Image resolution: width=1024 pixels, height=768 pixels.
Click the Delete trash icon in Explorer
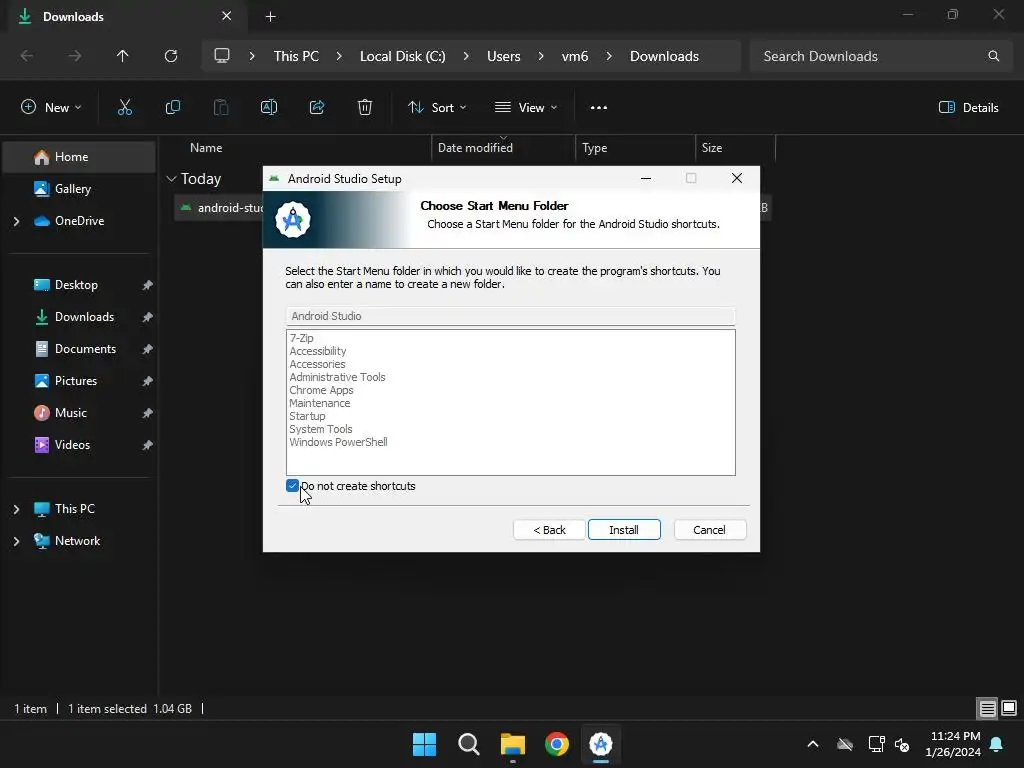(365, 108)
